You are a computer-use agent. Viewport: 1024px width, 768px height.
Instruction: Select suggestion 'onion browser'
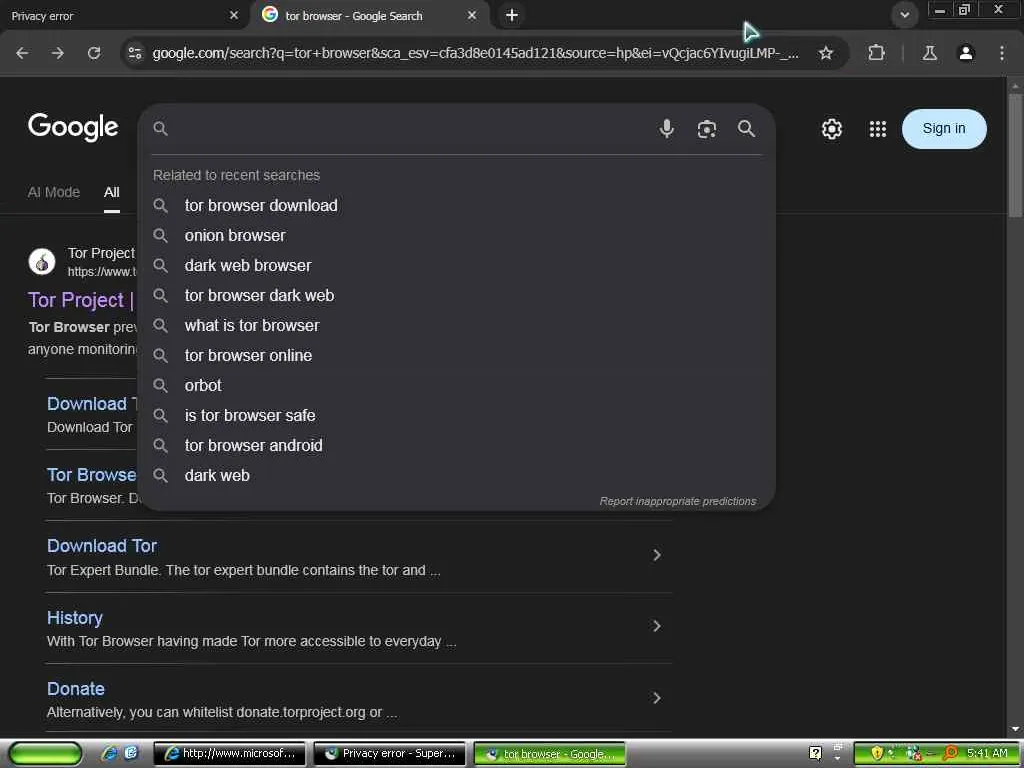(x=456, y=235)
